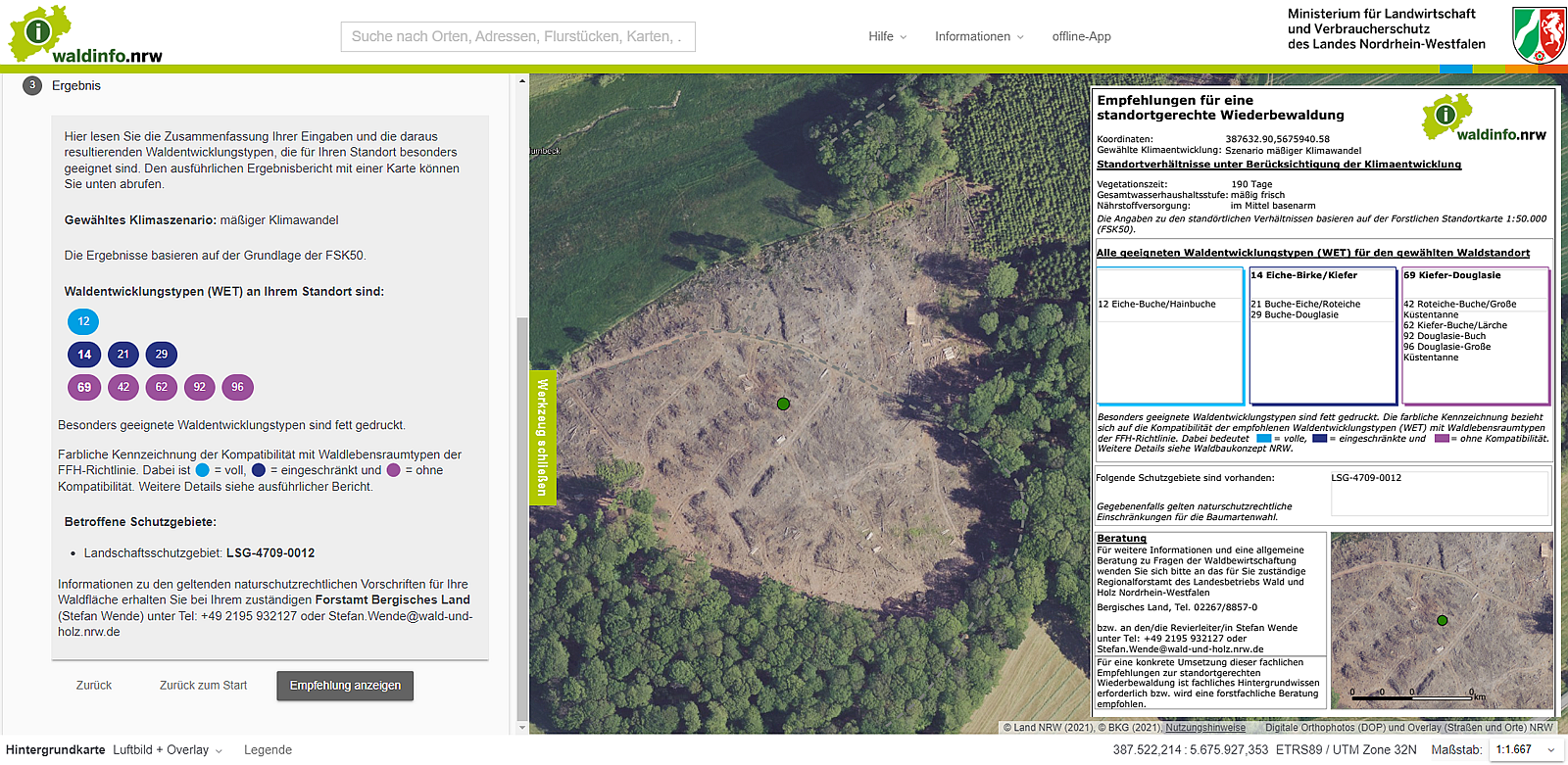Focus the search field for places
Image resolution: width=1568 pixels, height=765 pixels.
pyautogui.click(x=517, y=36)
